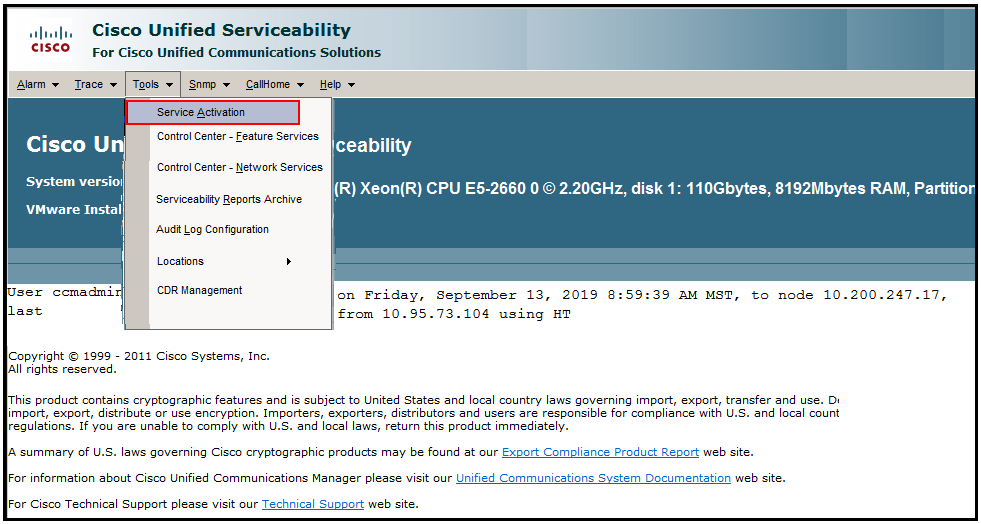Click the Help menu dropdown arrow
Image resolution: width=981 pixels, height=524 pixels.
pos(351,85)
